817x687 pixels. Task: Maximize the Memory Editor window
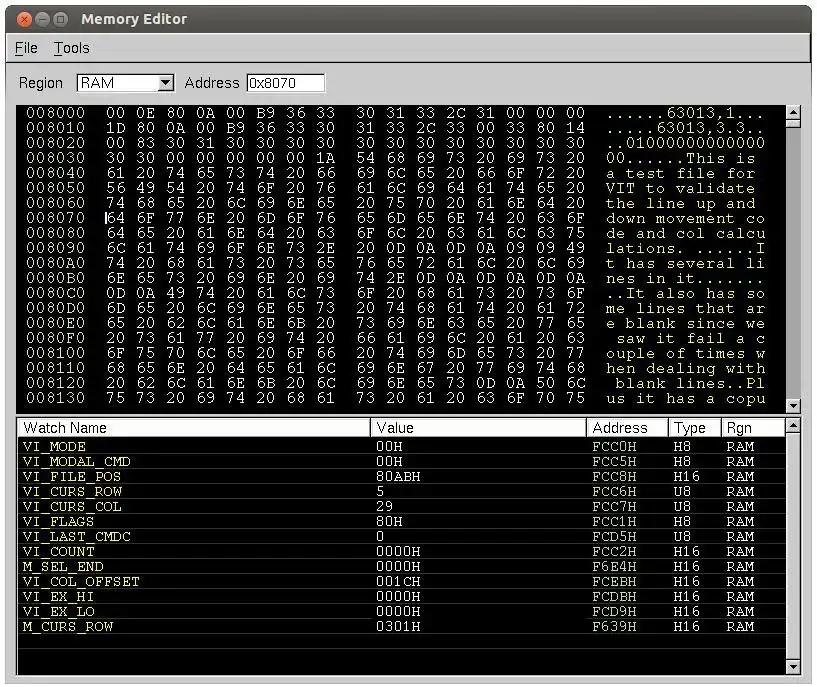(61, 19)
